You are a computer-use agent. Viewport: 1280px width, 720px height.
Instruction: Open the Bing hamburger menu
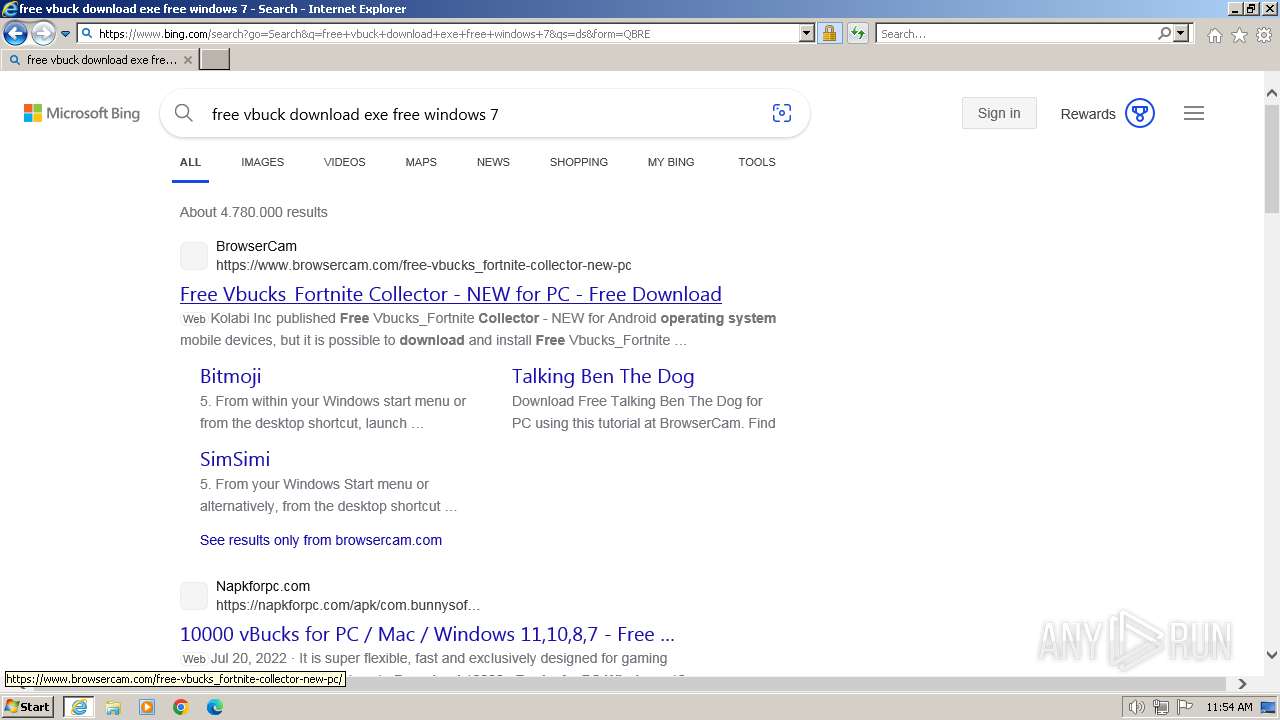pyautogui.click(x=1194, y=113)
